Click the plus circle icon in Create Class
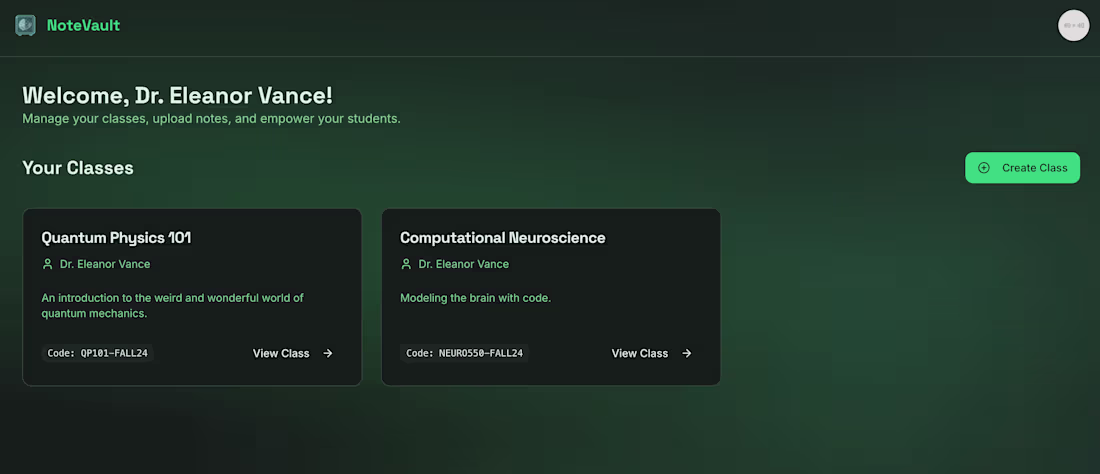 984,168
